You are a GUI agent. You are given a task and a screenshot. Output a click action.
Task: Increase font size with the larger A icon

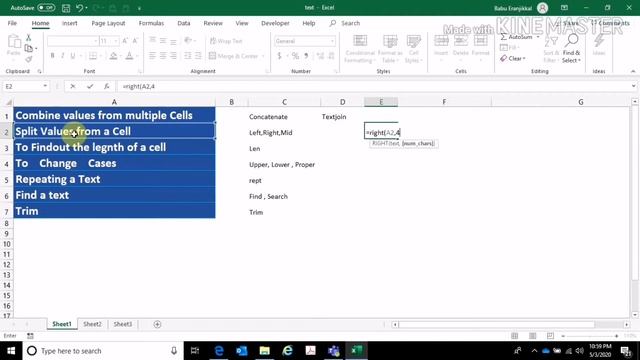(125, 41)
